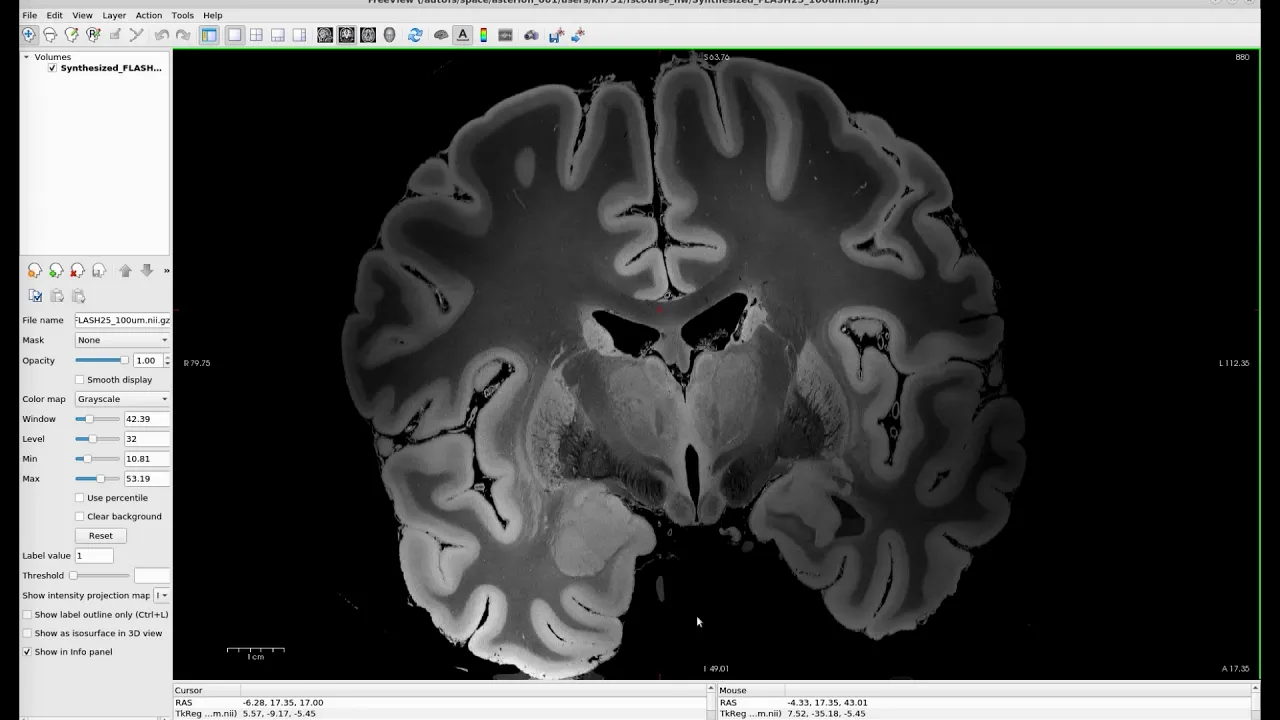Click the Opacity slider

[x=102, y=361]
